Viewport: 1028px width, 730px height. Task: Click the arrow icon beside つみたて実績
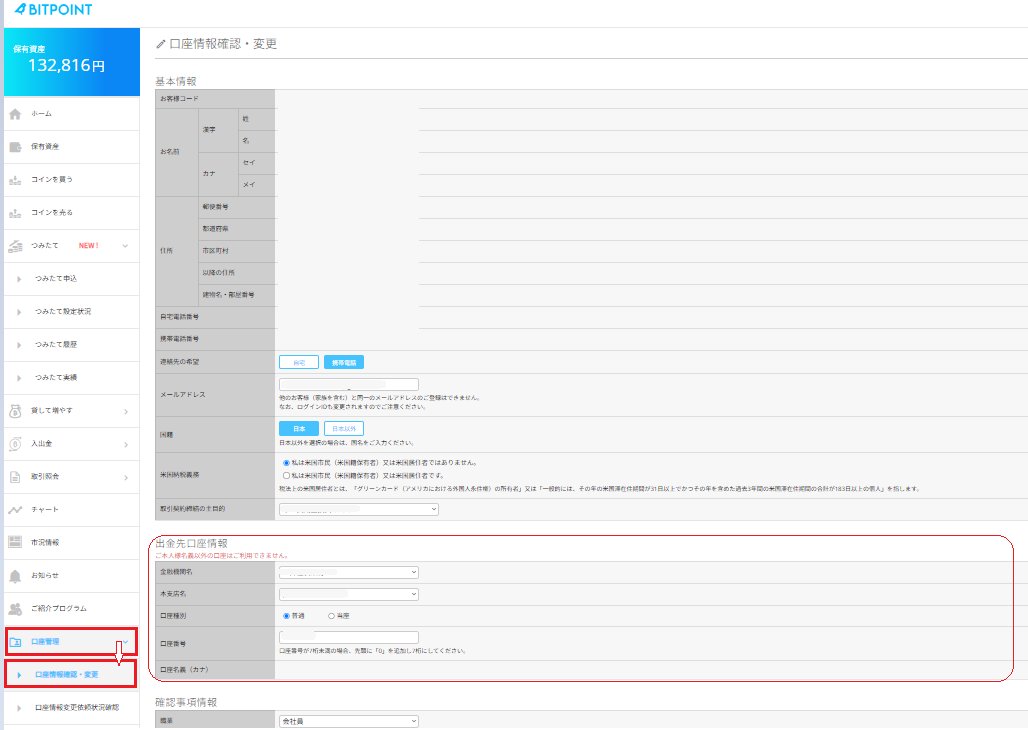click(19, 378)
